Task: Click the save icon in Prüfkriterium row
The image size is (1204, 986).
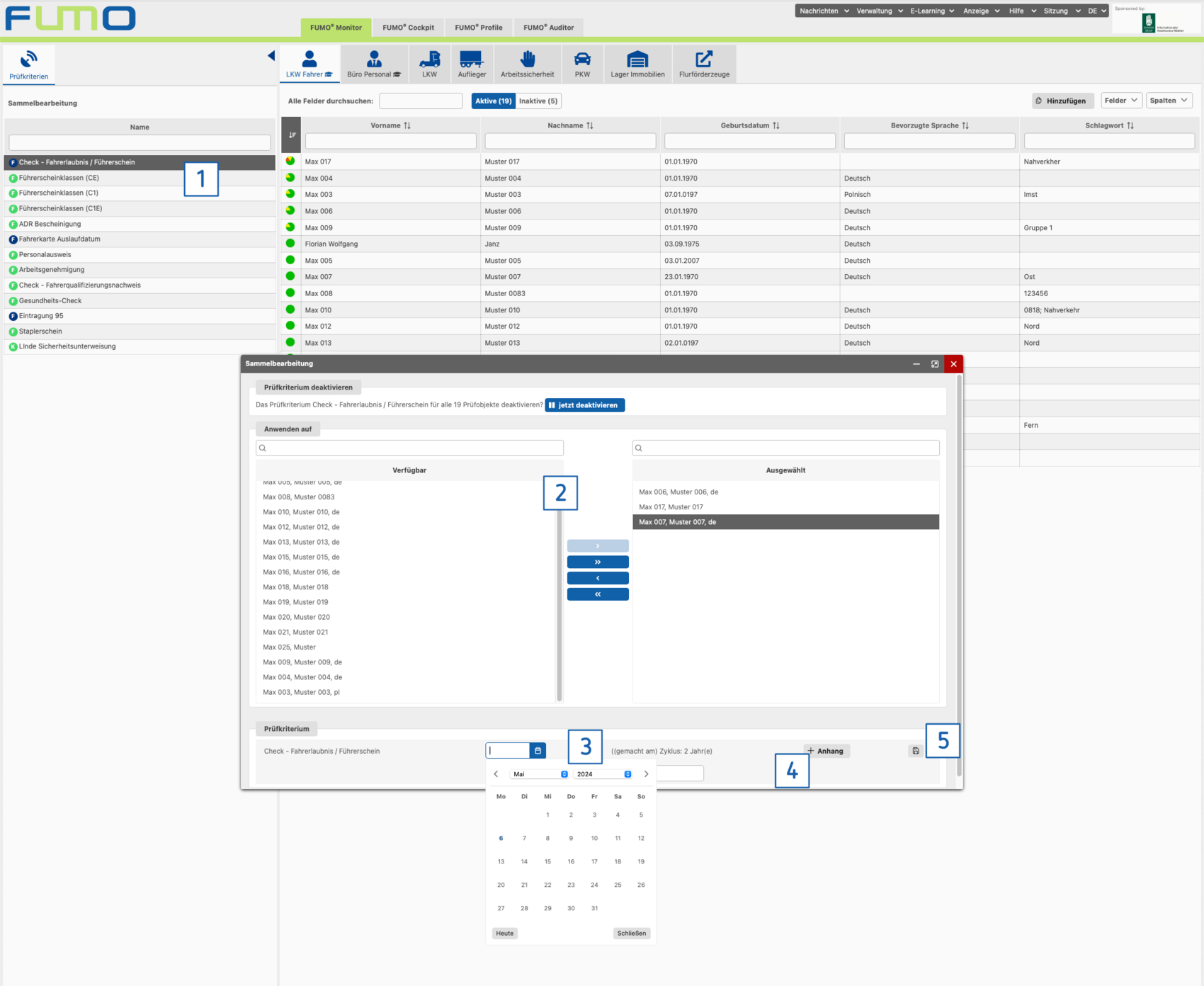Action: point(916,751)
